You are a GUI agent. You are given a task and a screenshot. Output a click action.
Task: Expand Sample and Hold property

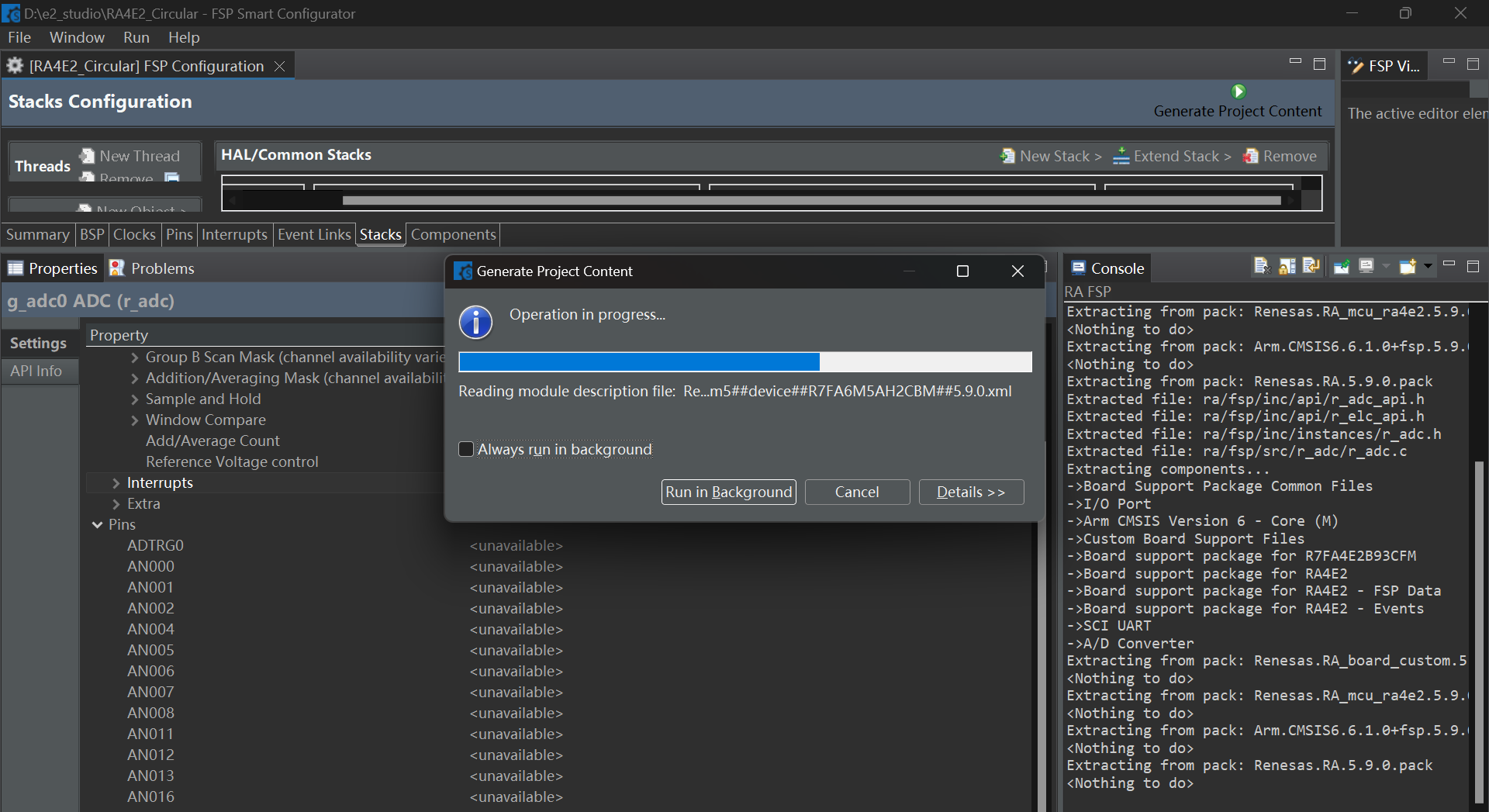click(x=134, y=399)
